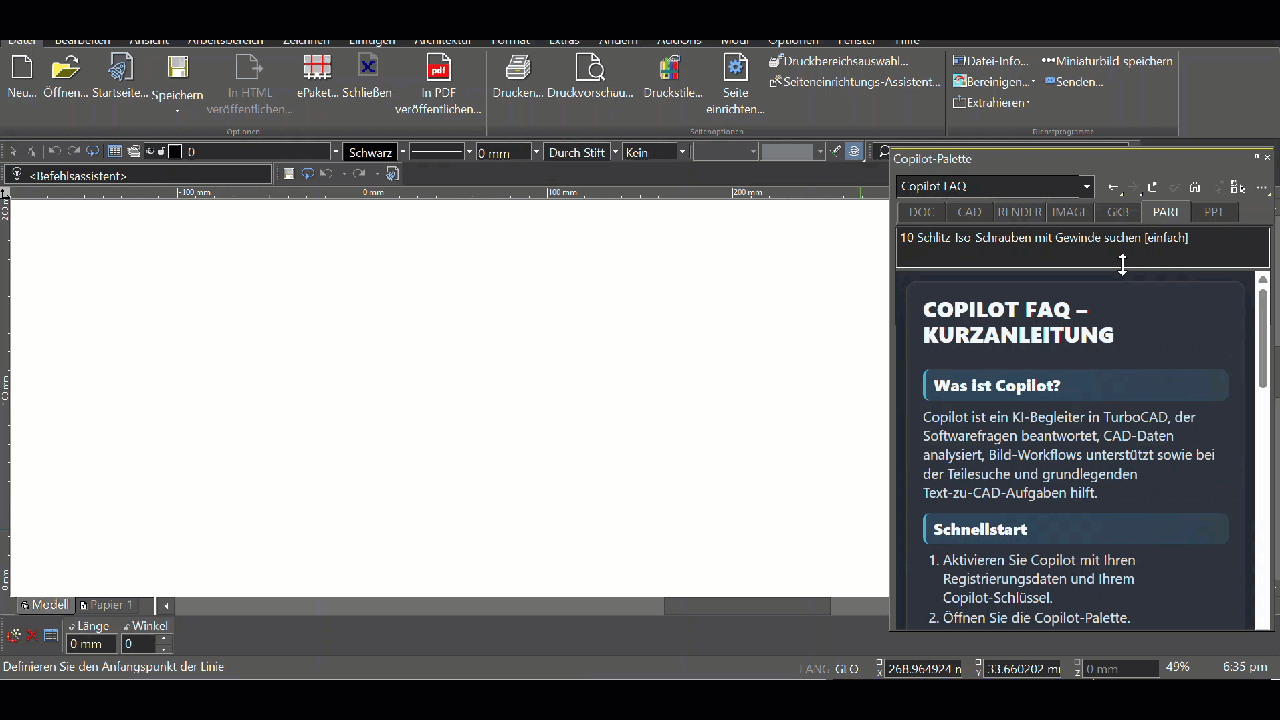Select the Papier 1 tab

click(x=106, y=605)
